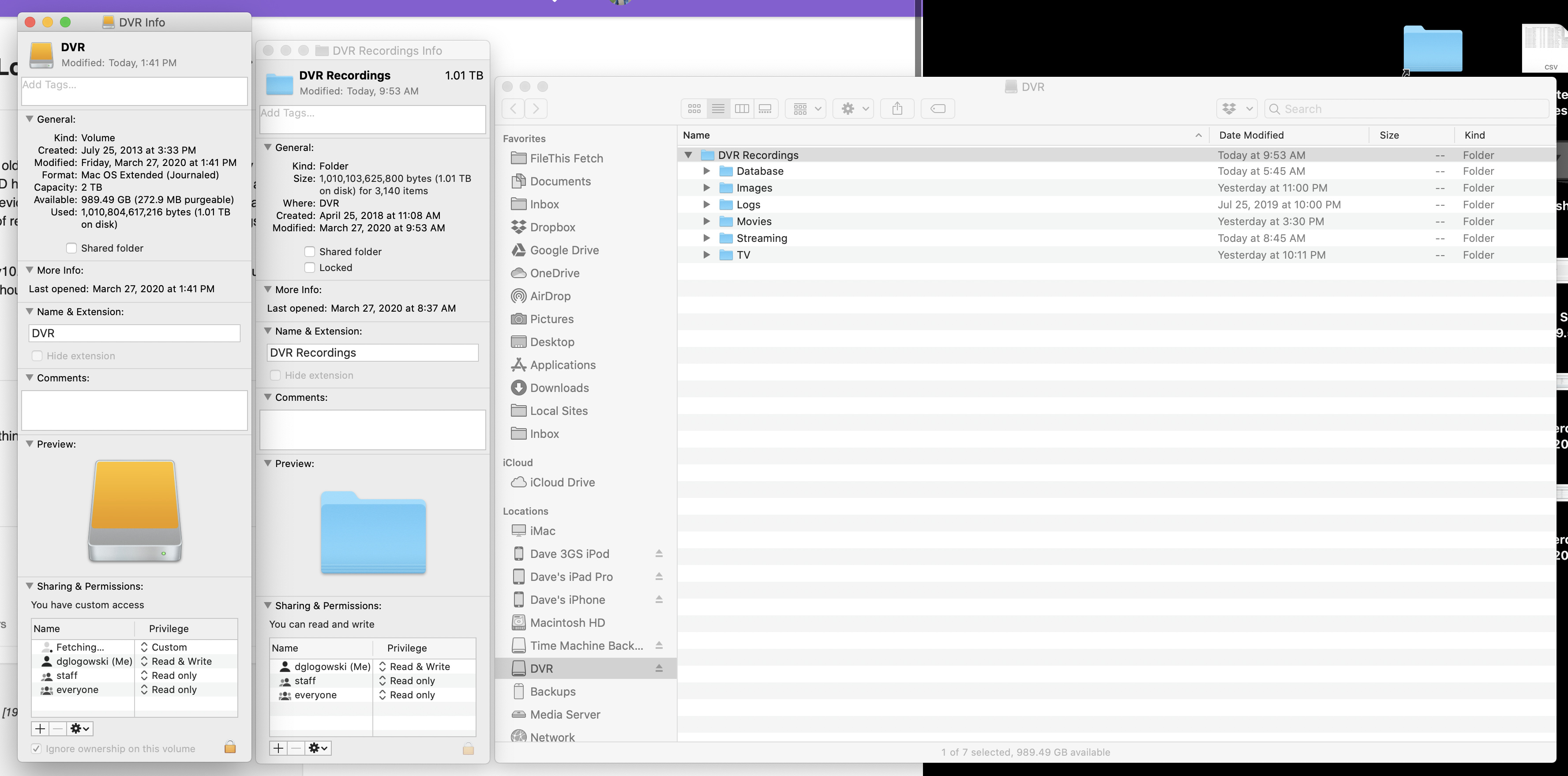Switch Finder to column view
The width and height of the screenshot is (1568, 776).
tap(741, 109)
